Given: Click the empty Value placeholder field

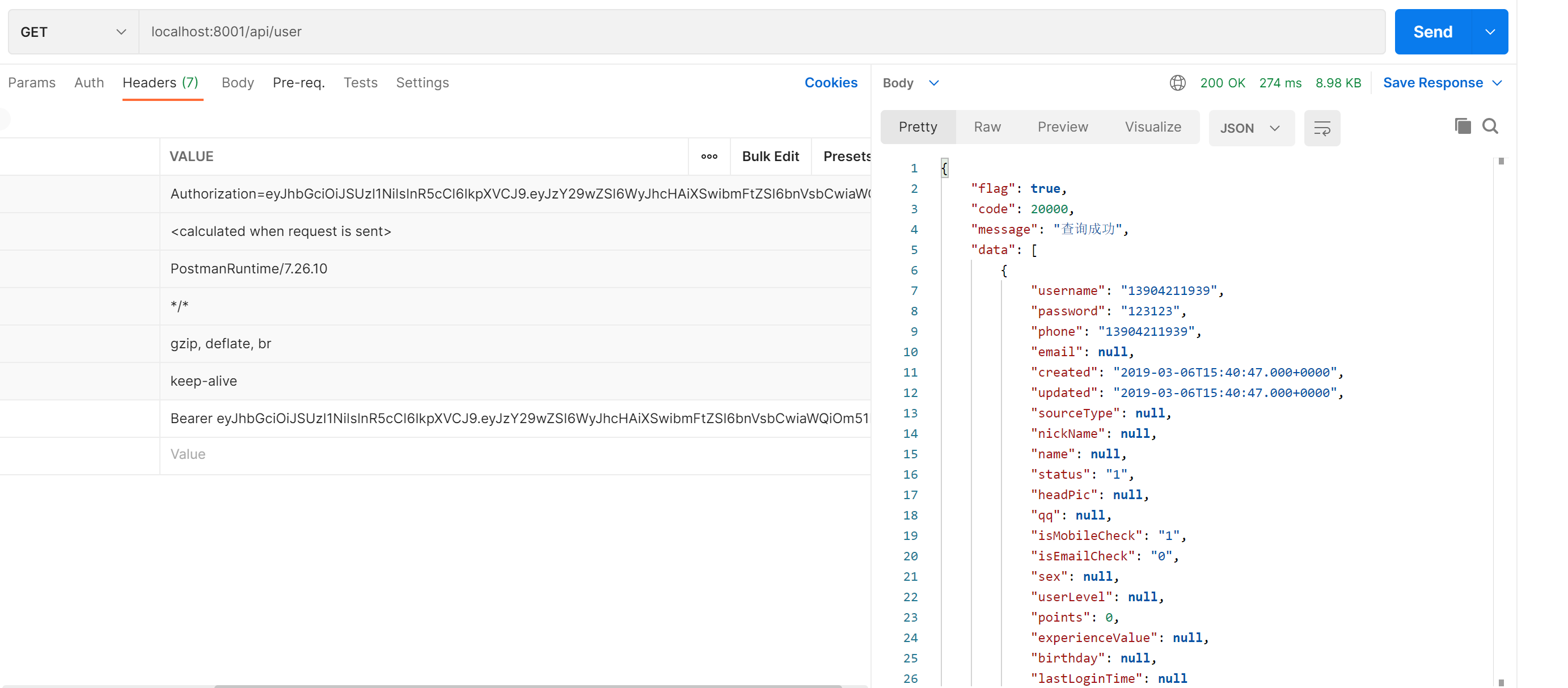Looking at the screenshot, I should (515, 454).
